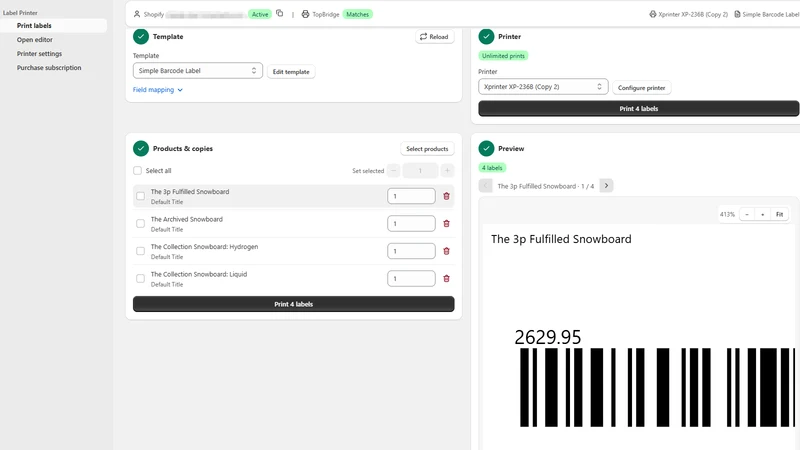The height and width of the screenshot is (450, 800).
Task: Click the Select products button
Action: pos(427,149)
